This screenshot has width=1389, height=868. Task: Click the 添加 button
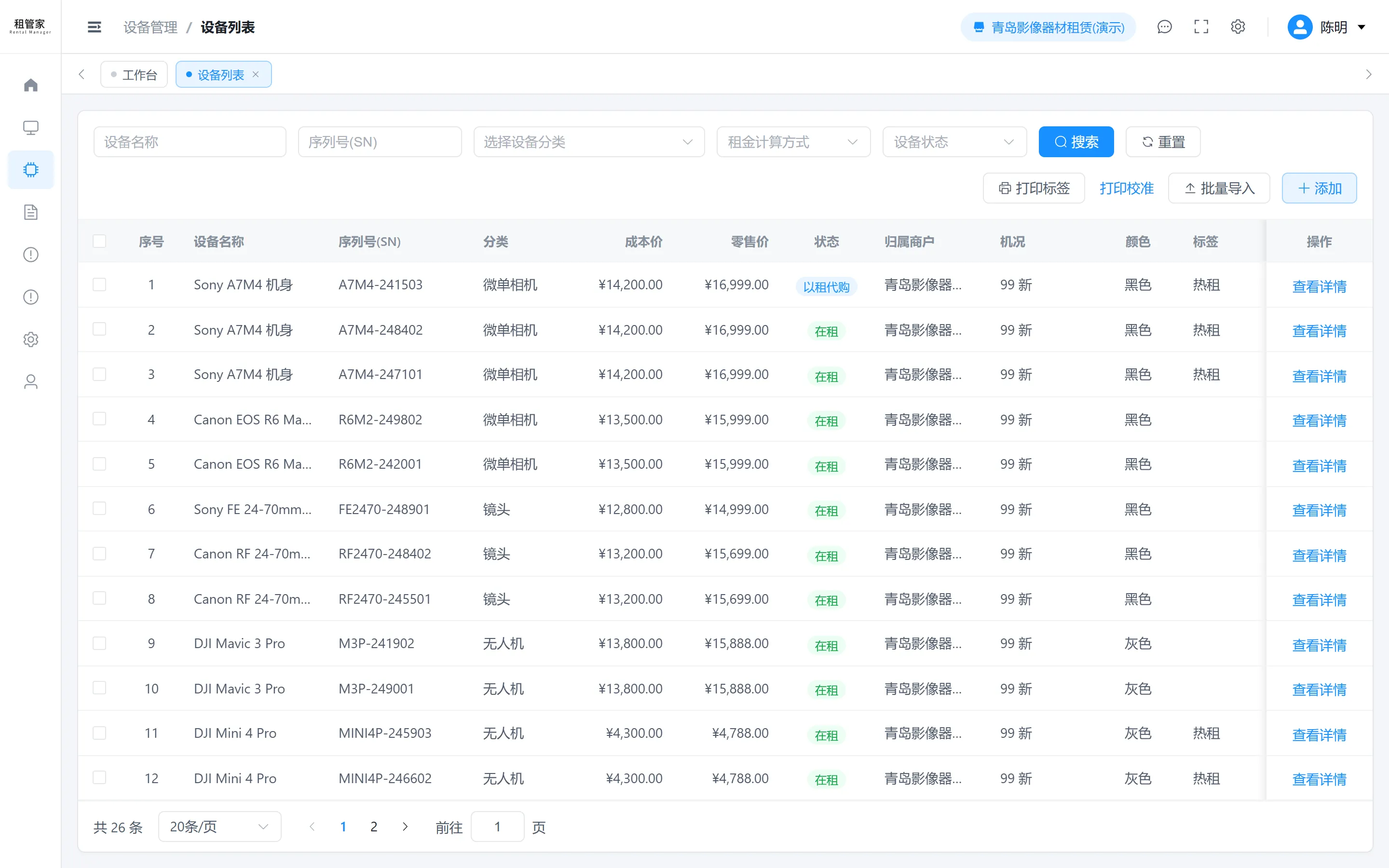1320,188
